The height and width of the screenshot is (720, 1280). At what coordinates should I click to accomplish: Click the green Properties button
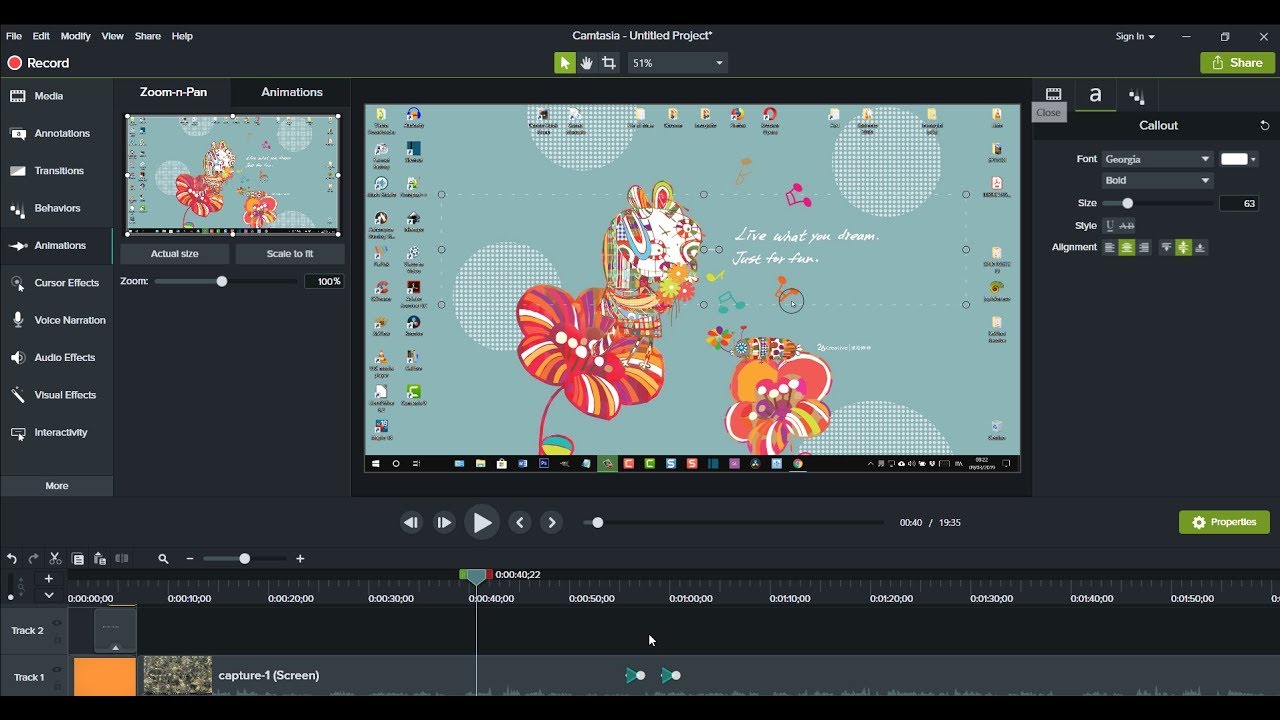point(1224,522)
